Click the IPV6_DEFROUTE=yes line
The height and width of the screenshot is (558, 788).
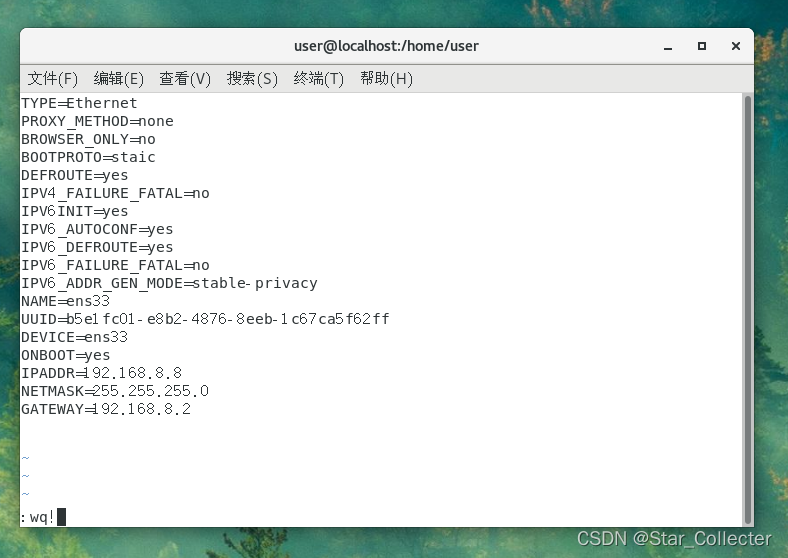[x=97, y=247]
